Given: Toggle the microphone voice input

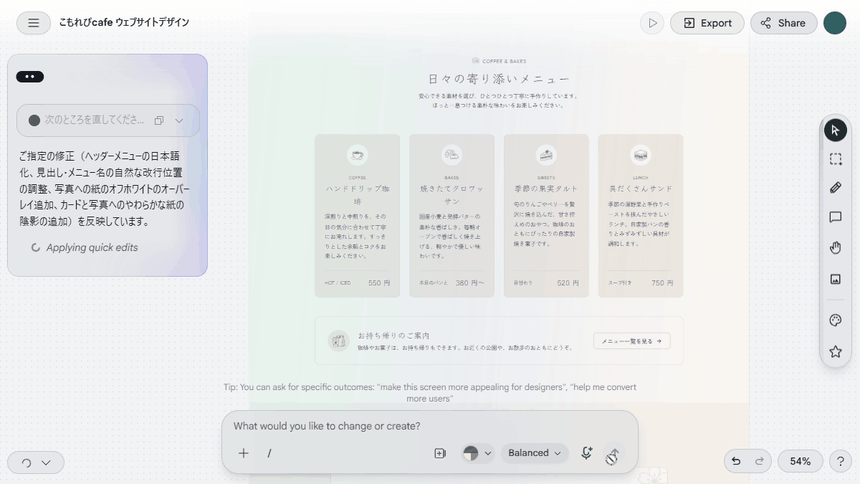Looking at the screenshot, I should point(586,453).
